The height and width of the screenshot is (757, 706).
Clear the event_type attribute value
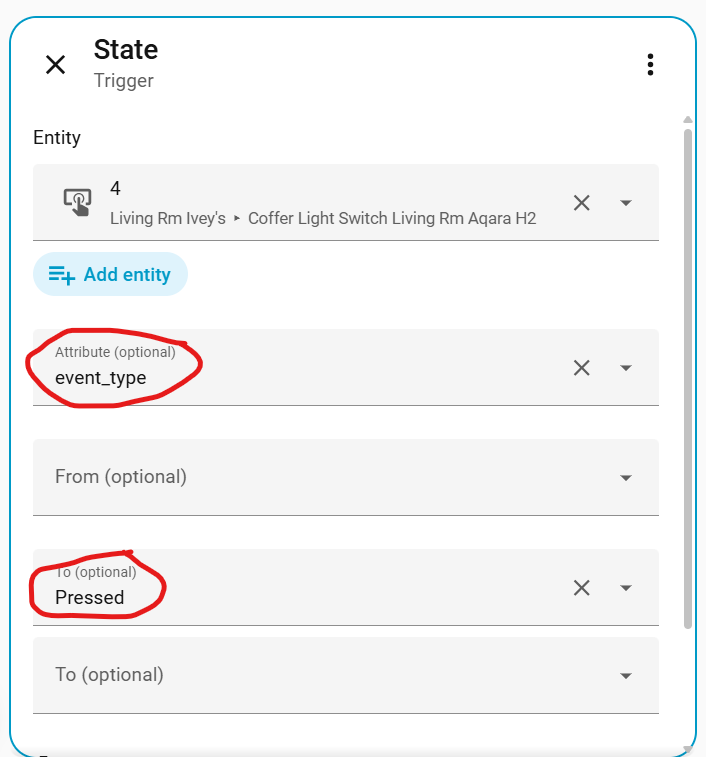(x=581, y=368)
